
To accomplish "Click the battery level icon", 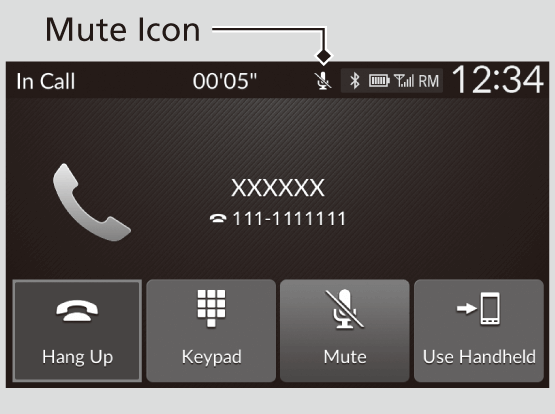I will pyautogui.click(x=379, y=81).
